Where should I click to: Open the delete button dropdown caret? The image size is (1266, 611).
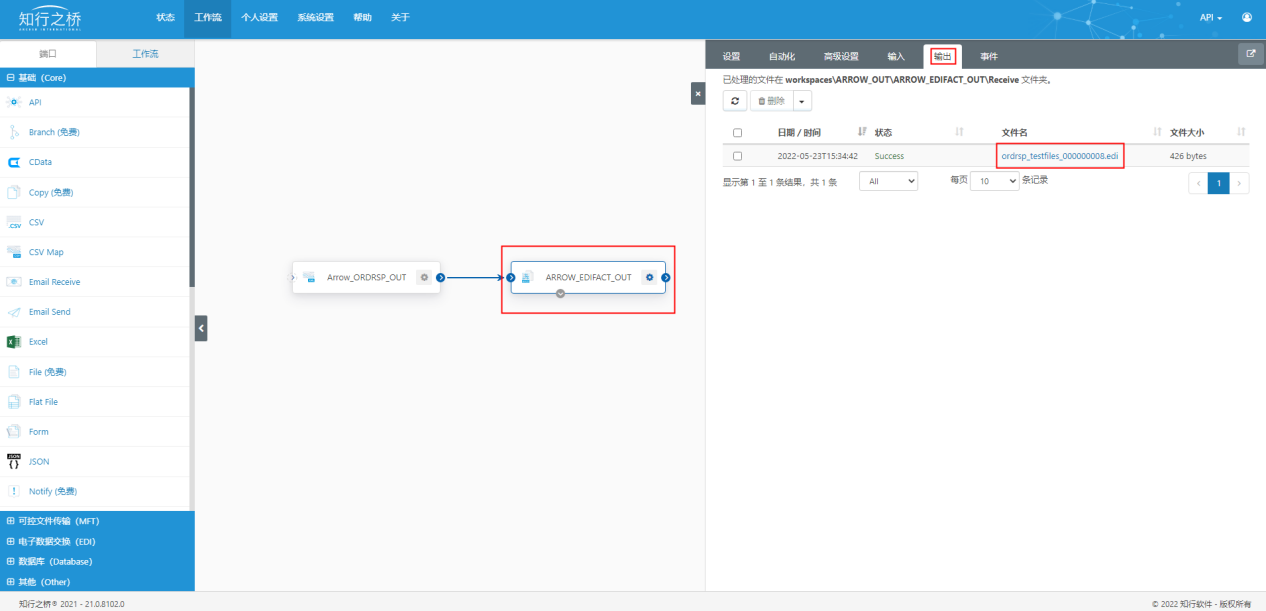click(802, 100)
